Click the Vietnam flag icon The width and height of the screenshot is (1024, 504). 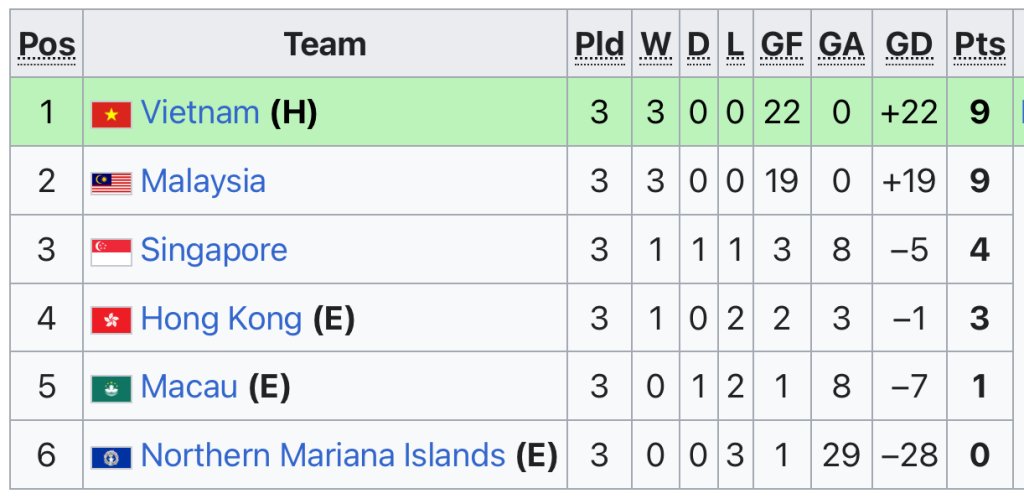click(111, 114)
